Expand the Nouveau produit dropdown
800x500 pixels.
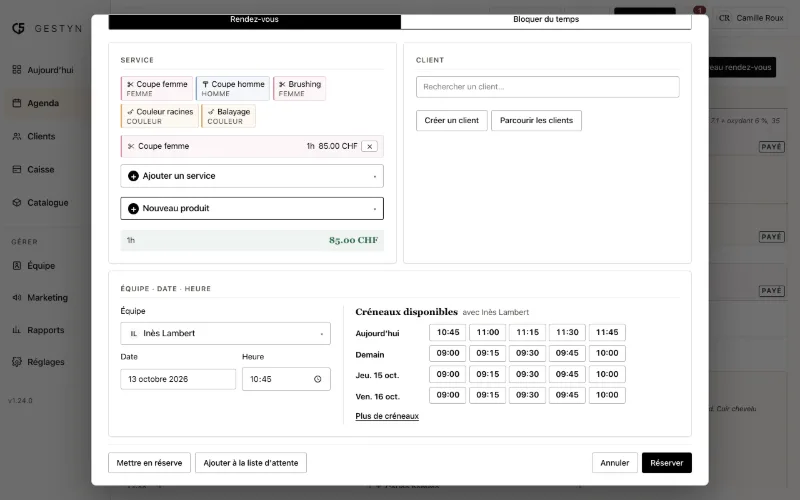252,209
